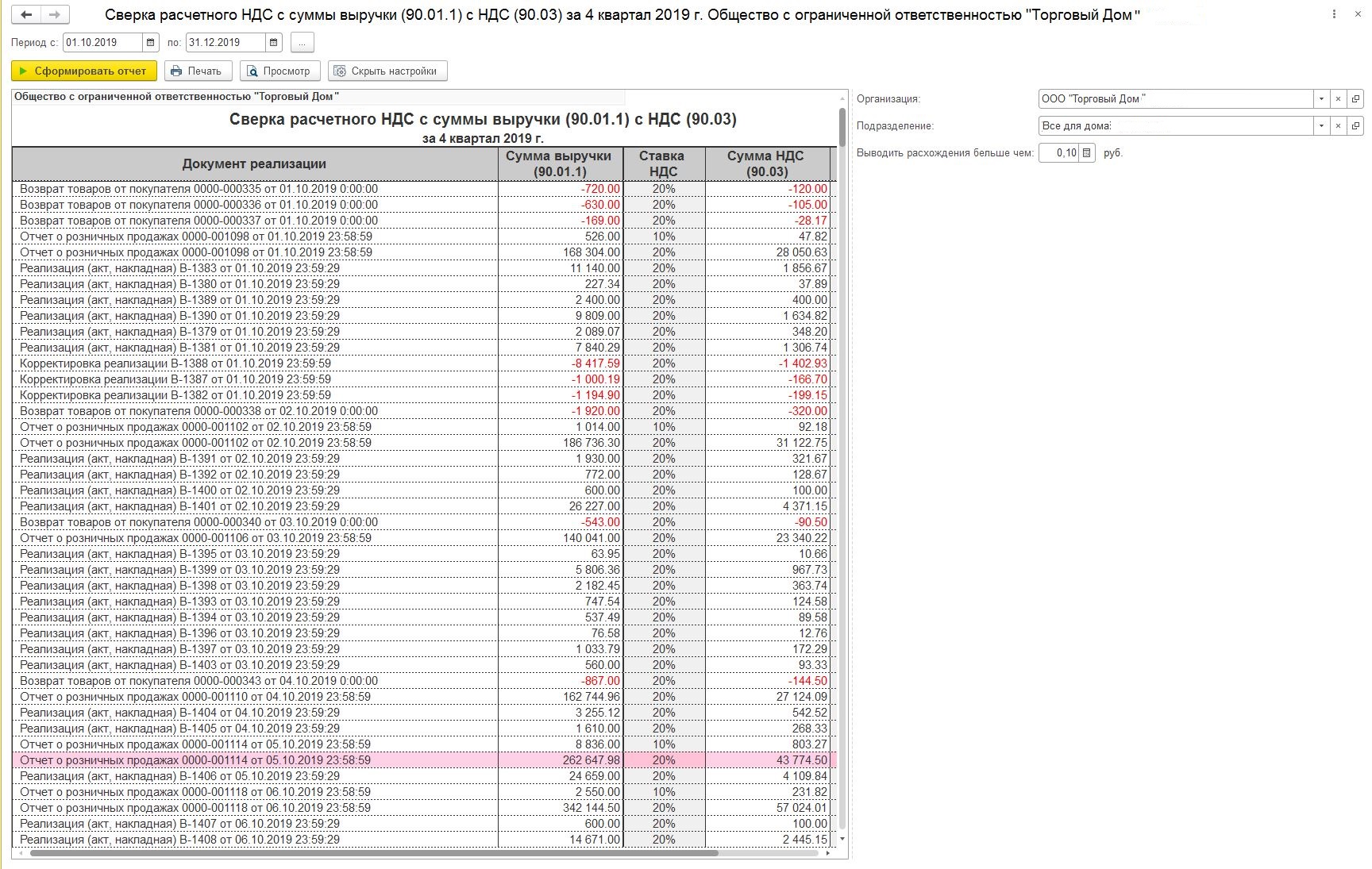Click revenue value 342 144.50
This screenshot has height=869, width=1372.
pos(592,808)
